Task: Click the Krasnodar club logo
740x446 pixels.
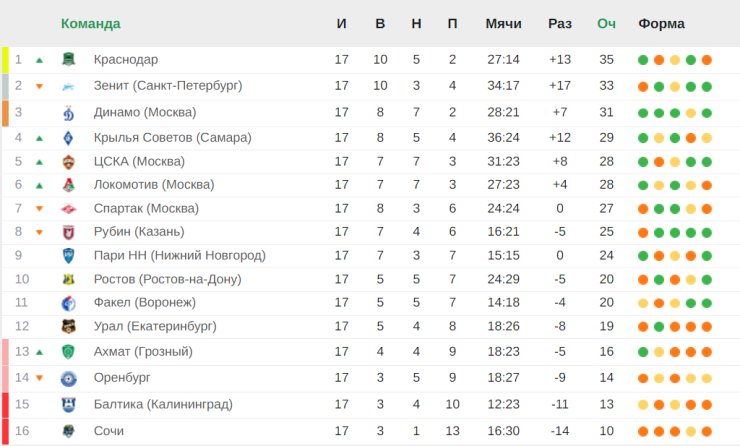Action: (69, 59)
